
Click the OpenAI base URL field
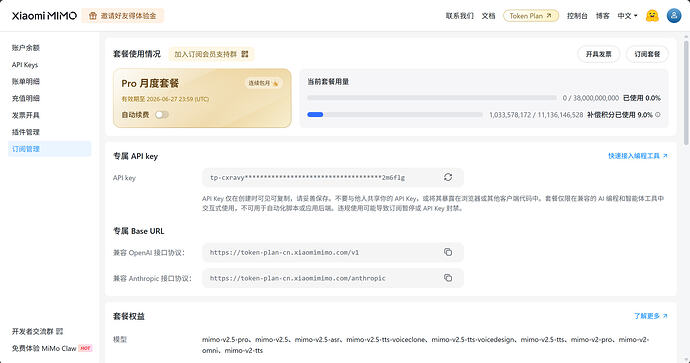(333, 253)
